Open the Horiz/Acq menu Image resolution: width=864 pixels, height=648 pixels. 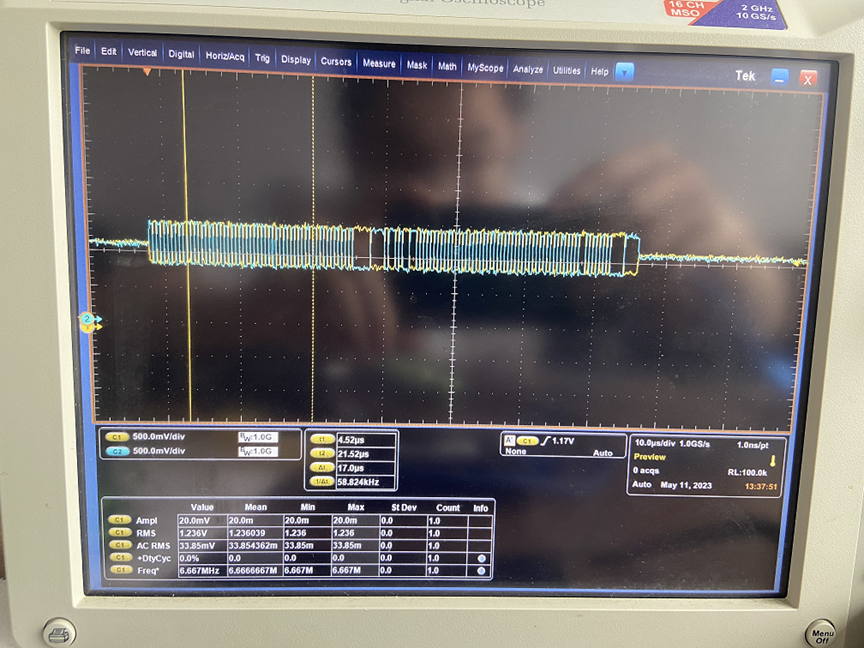224,56
